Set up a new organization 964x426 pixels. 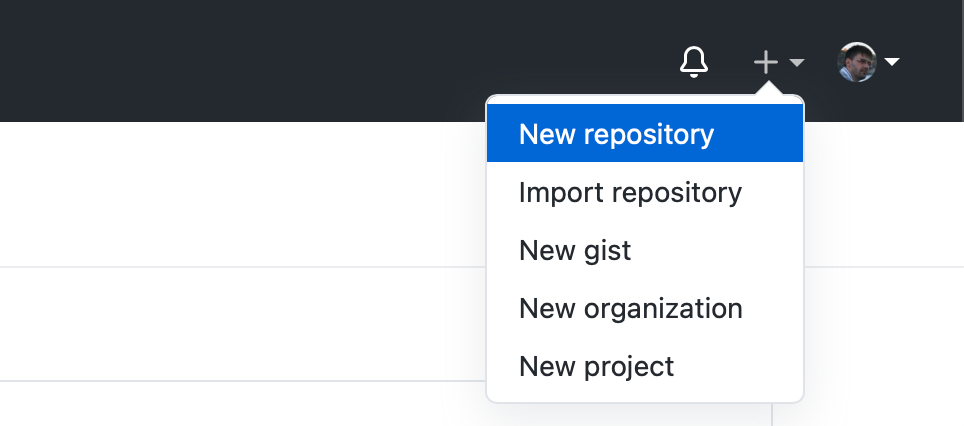click(x=645, y=308)
